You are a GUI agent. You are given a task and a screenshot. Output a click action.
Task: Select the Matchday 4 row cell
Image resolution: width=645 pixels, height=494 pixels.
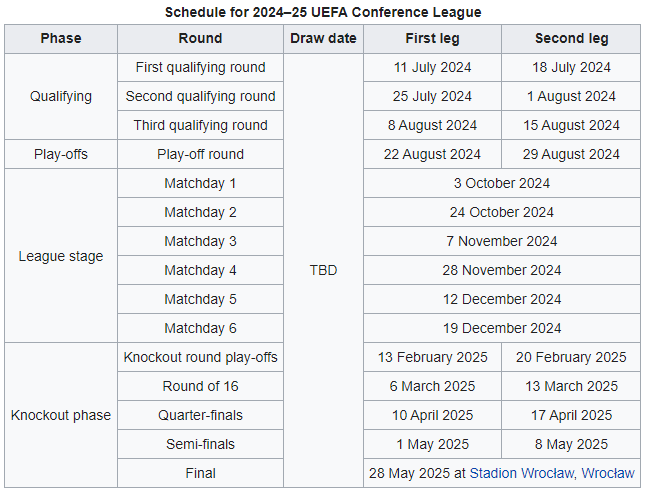point(201,270)
